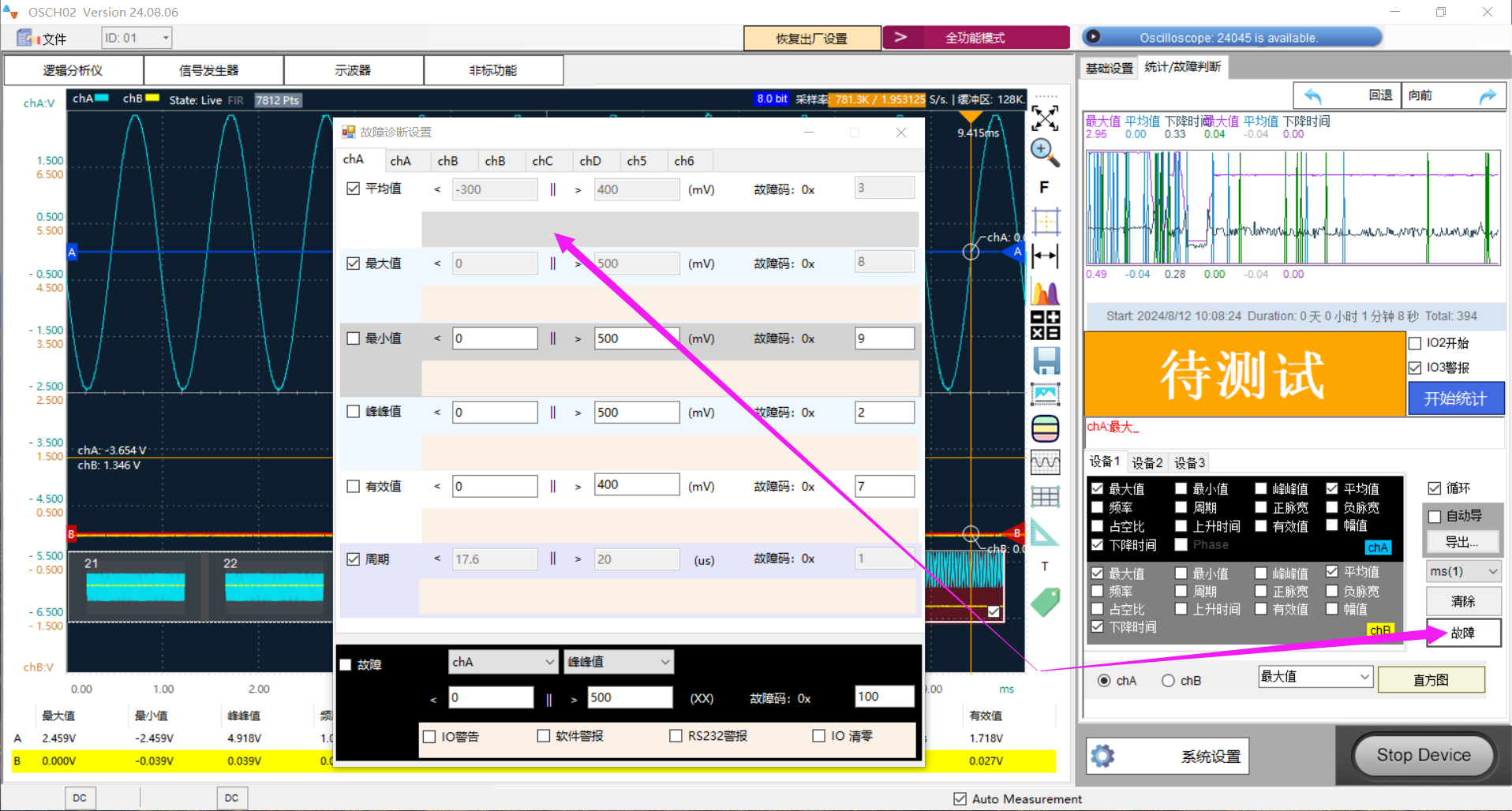The image size is (1512, 811).
Task: Select the magnifier zoom tool
Action: [1045, 152]
